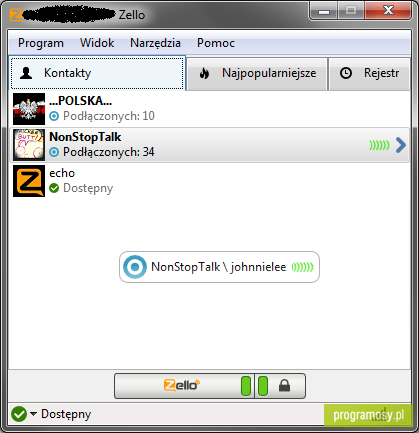
Task: Click the Zello push-to-talk button
Action: coord(184,386)
